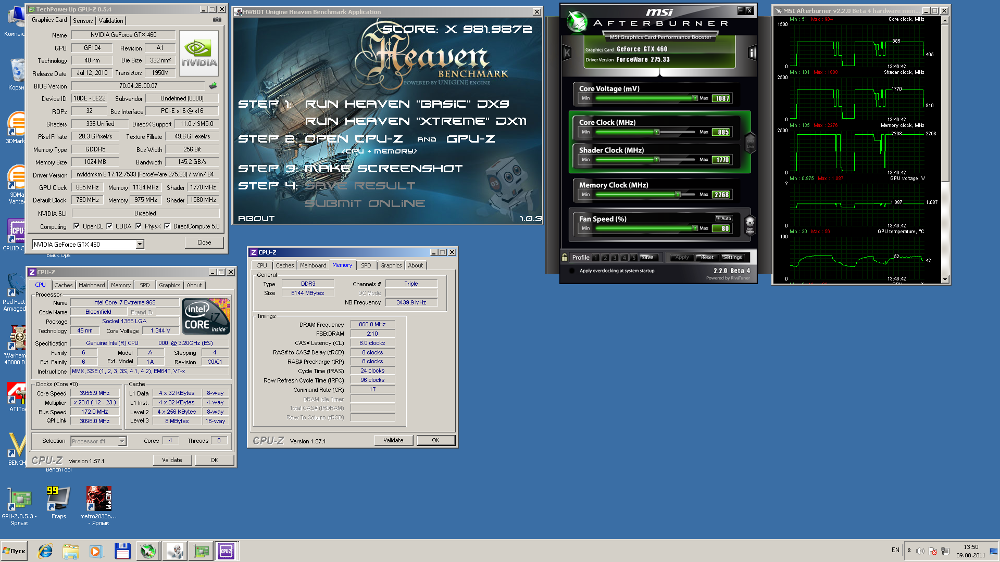Select Afterburner profile slot 1
Image resolution: width=1000 pixels, height=562 pixels.
click(596, 257)
